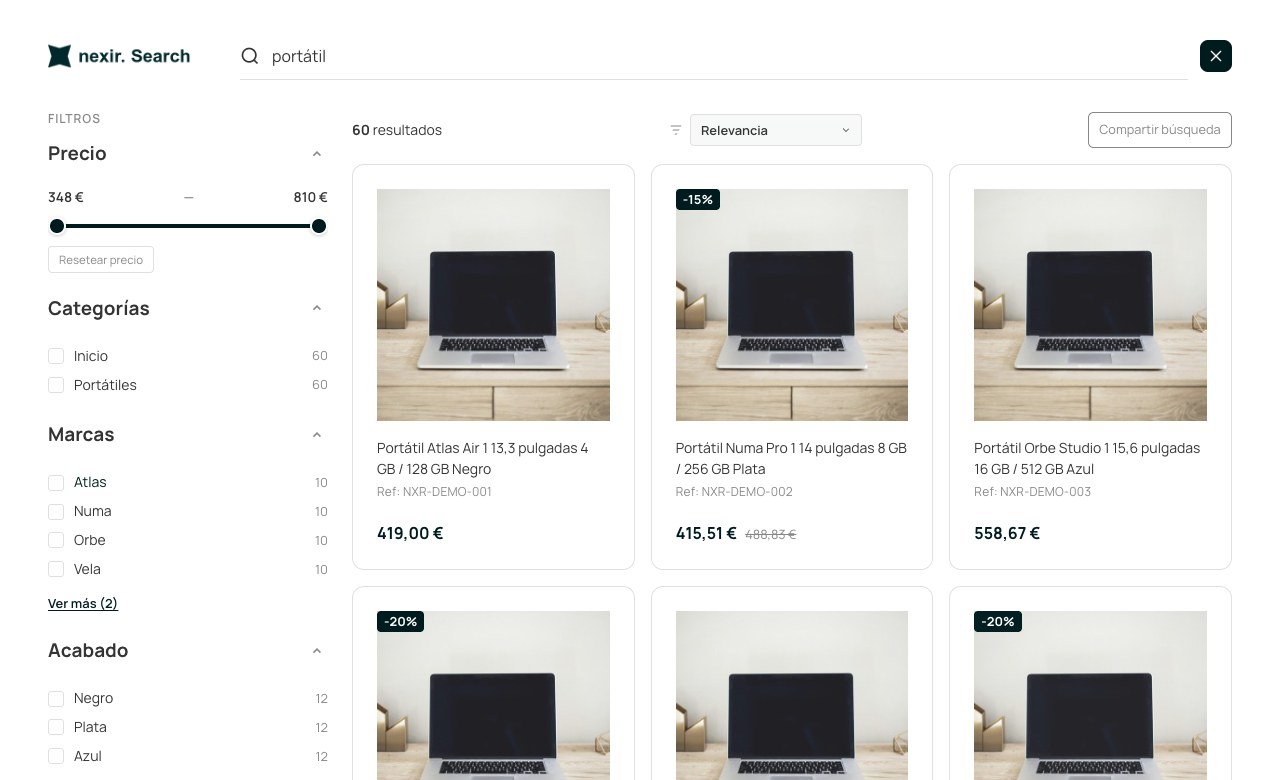Click the -15% discount badge

point(698,200)
